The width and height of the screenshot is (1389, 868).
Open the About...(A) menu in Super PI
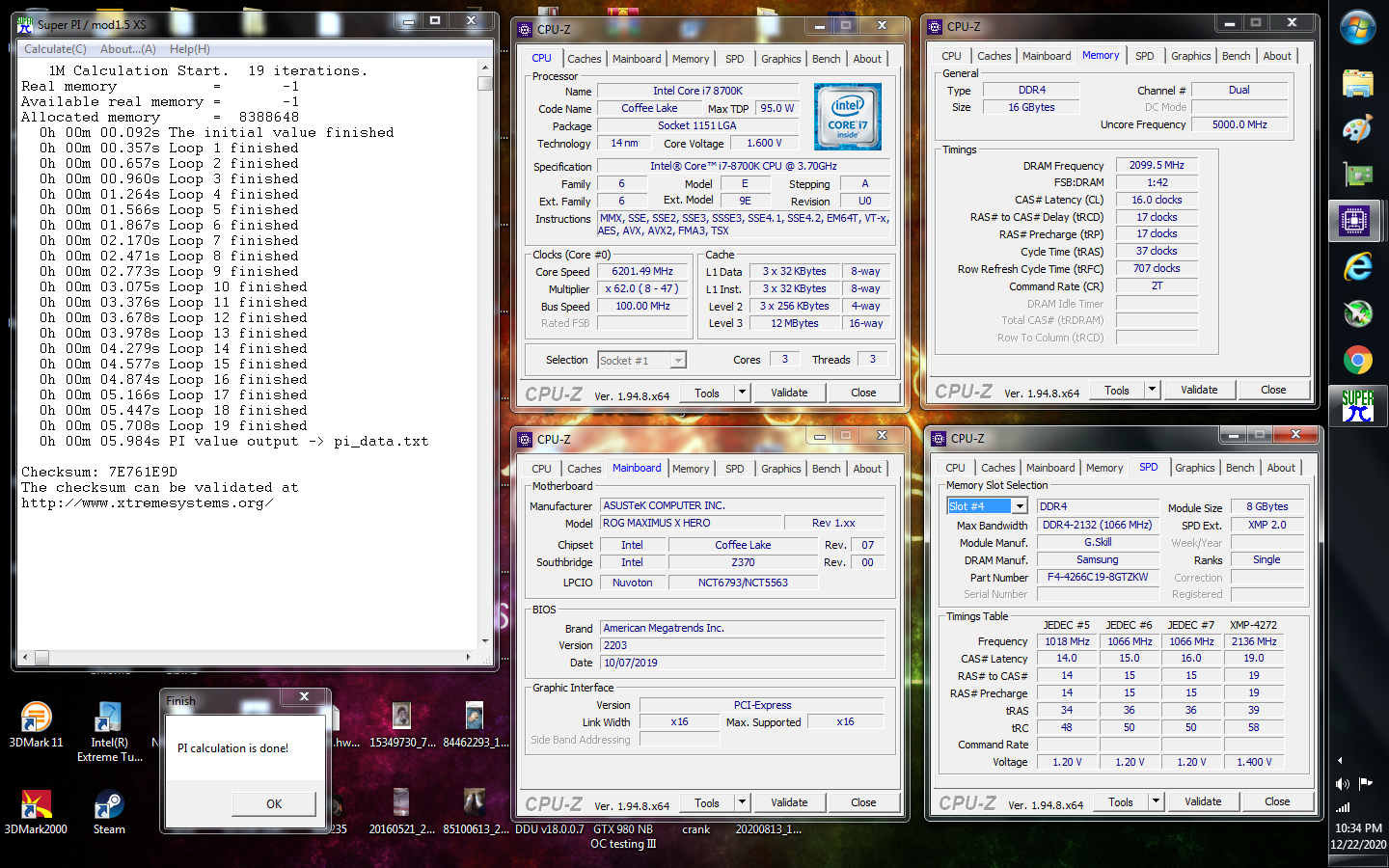[128, 49]
